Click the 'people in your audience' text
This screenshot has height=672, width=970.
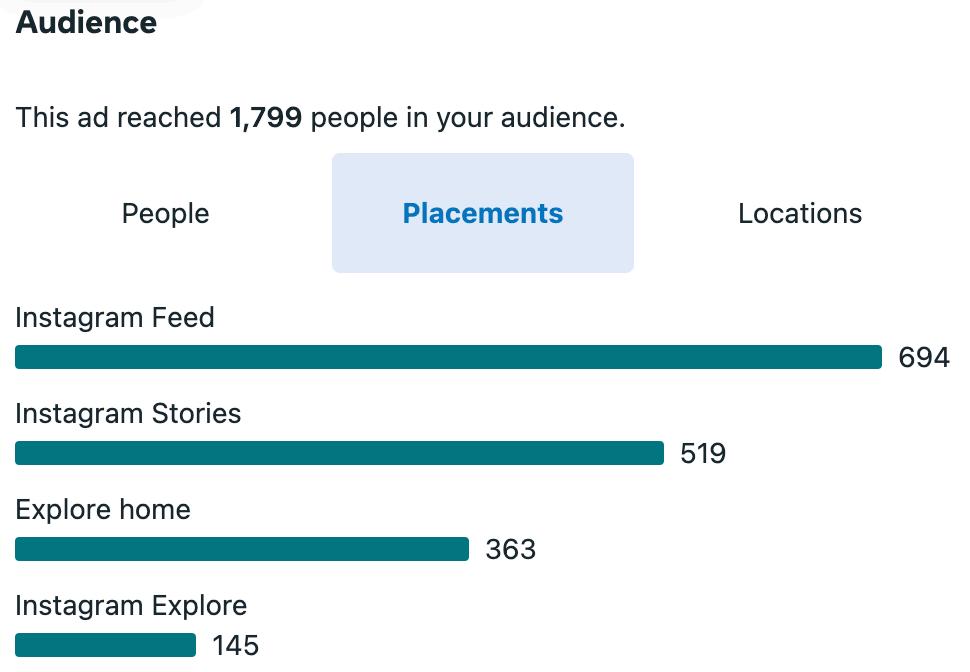point(468,118)
